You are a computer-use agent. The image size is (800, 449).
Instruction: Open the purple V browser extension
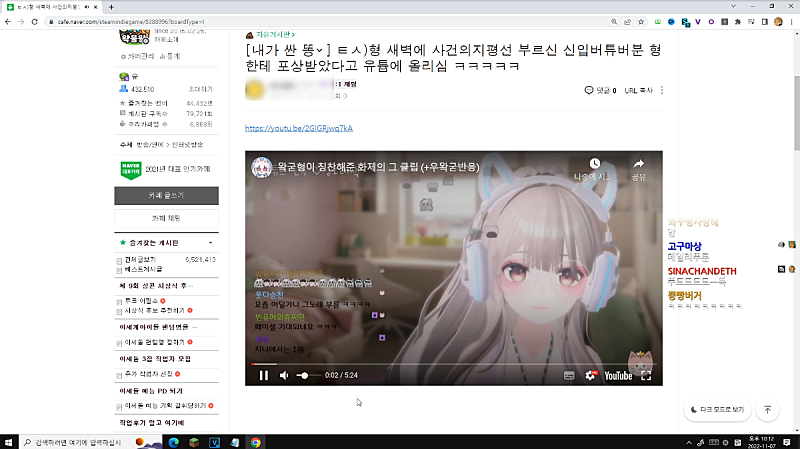698,22
